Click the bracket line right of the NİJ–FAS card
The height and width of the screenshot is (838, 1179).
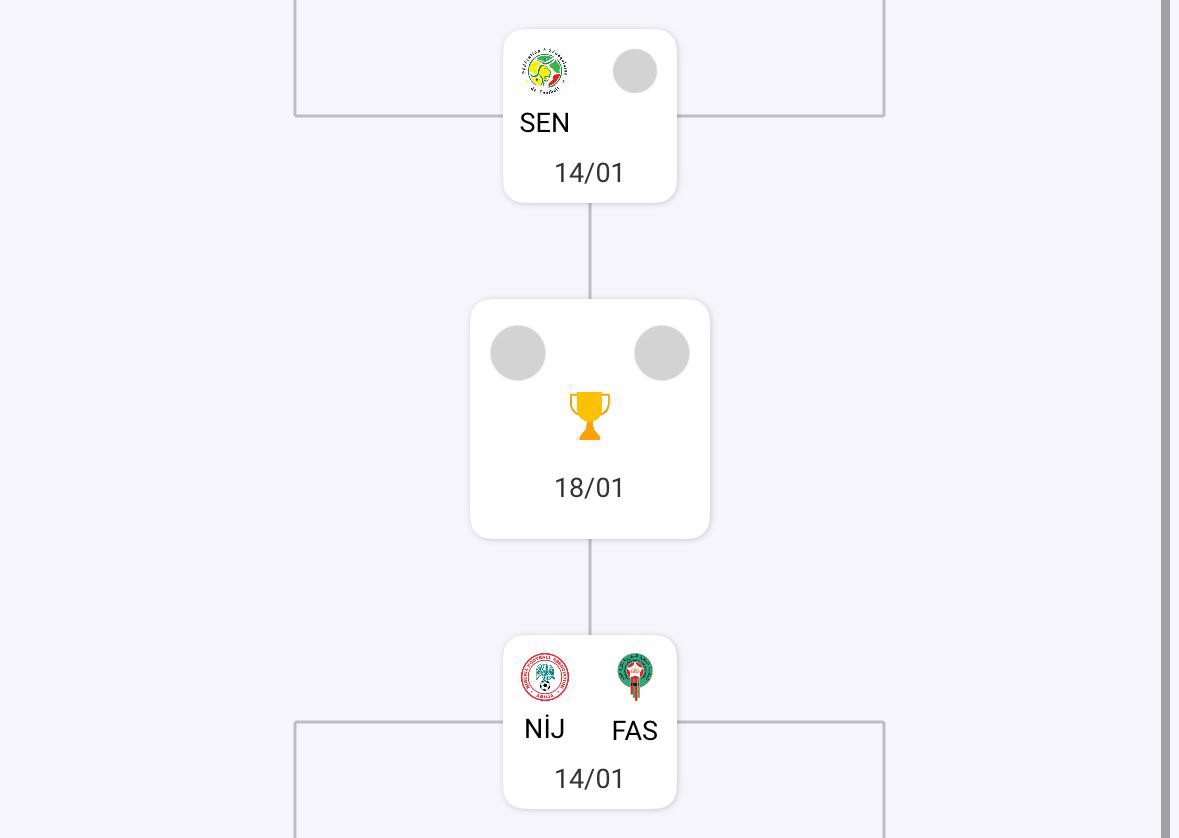(780, 722)
